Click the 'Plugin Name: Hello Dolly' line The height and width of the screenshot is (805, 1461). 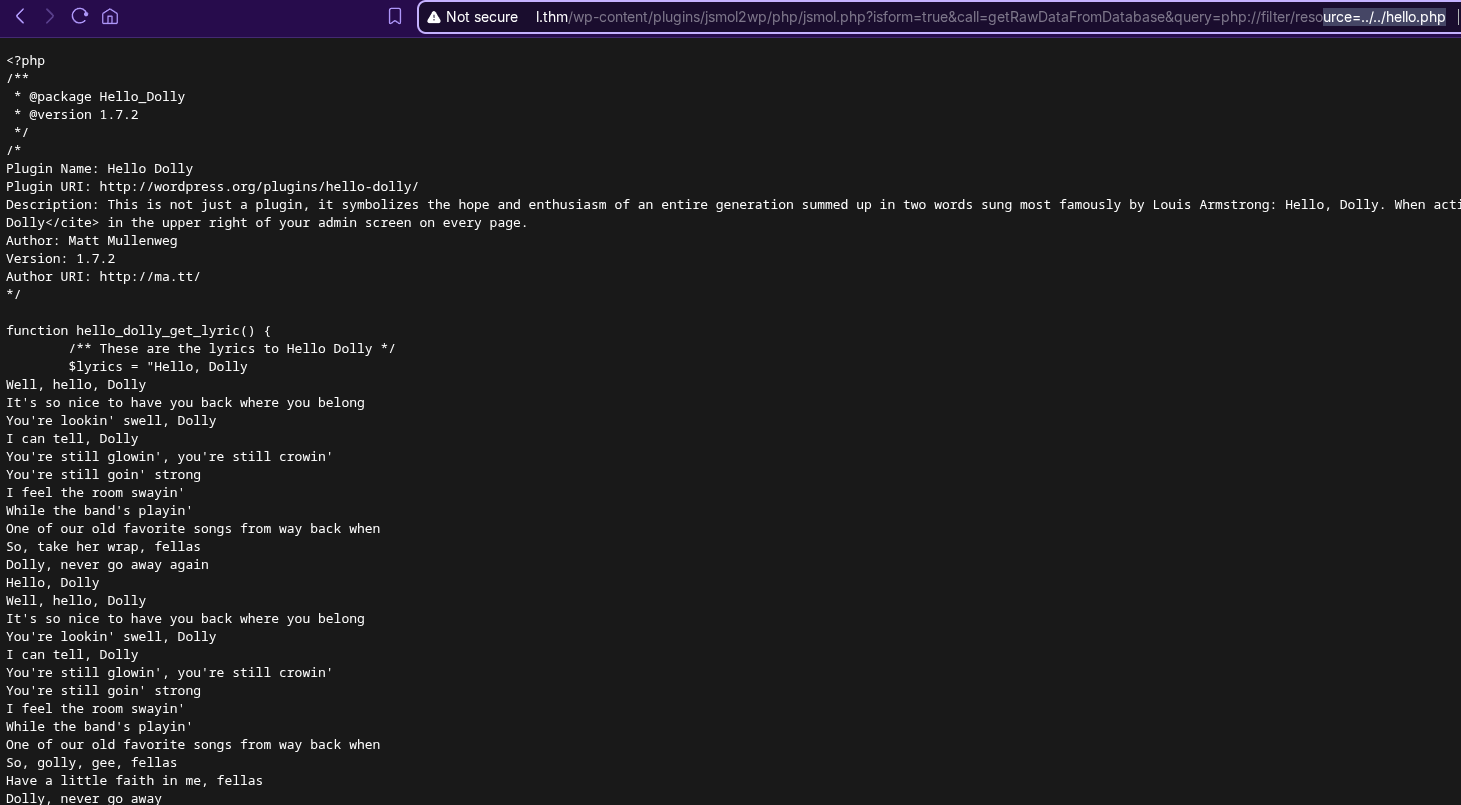[99, 169]
